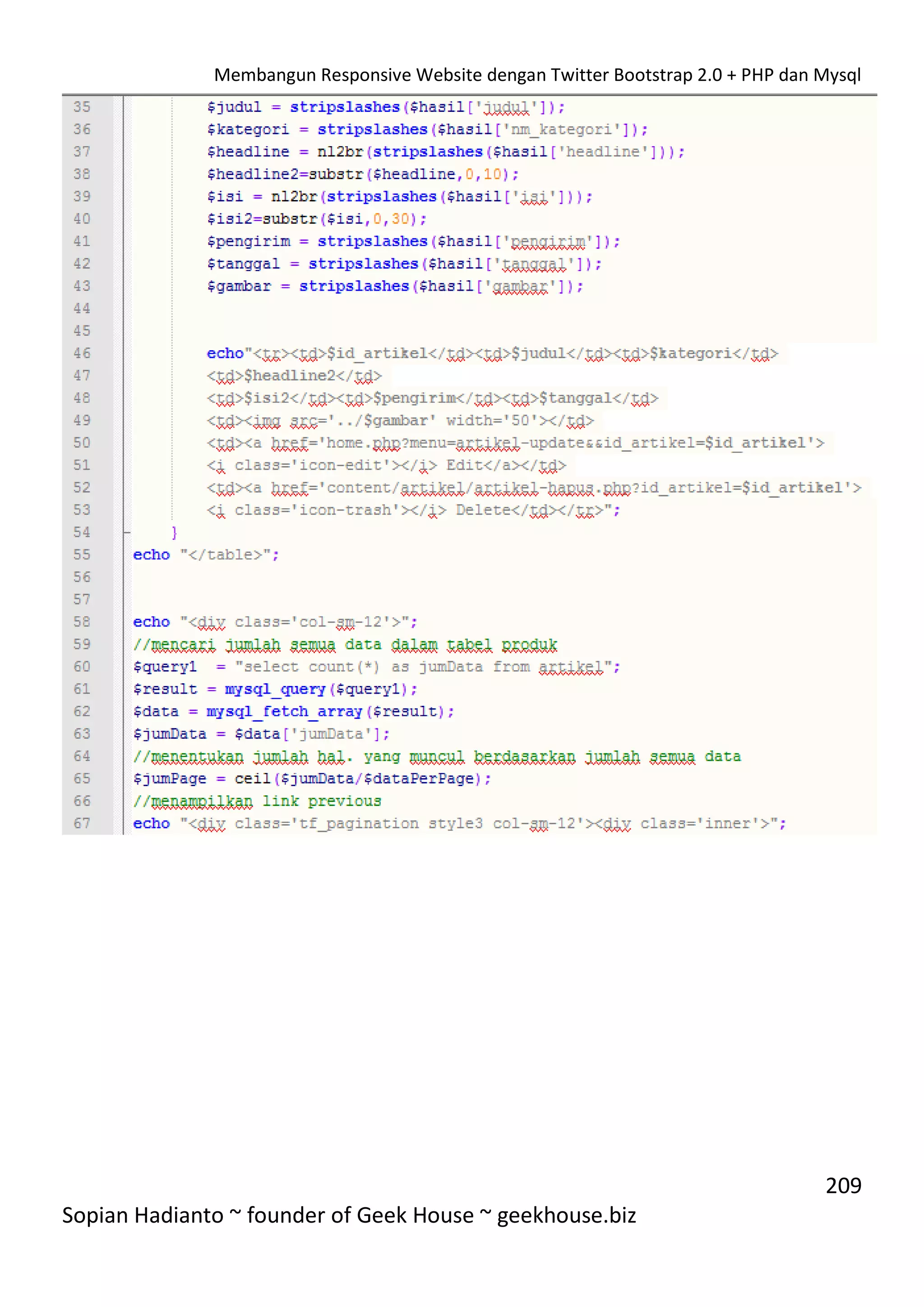Click the footer text Sopian Hadianto geekhouse.biz
924x1307 pixels.
tap(349, 1215)
